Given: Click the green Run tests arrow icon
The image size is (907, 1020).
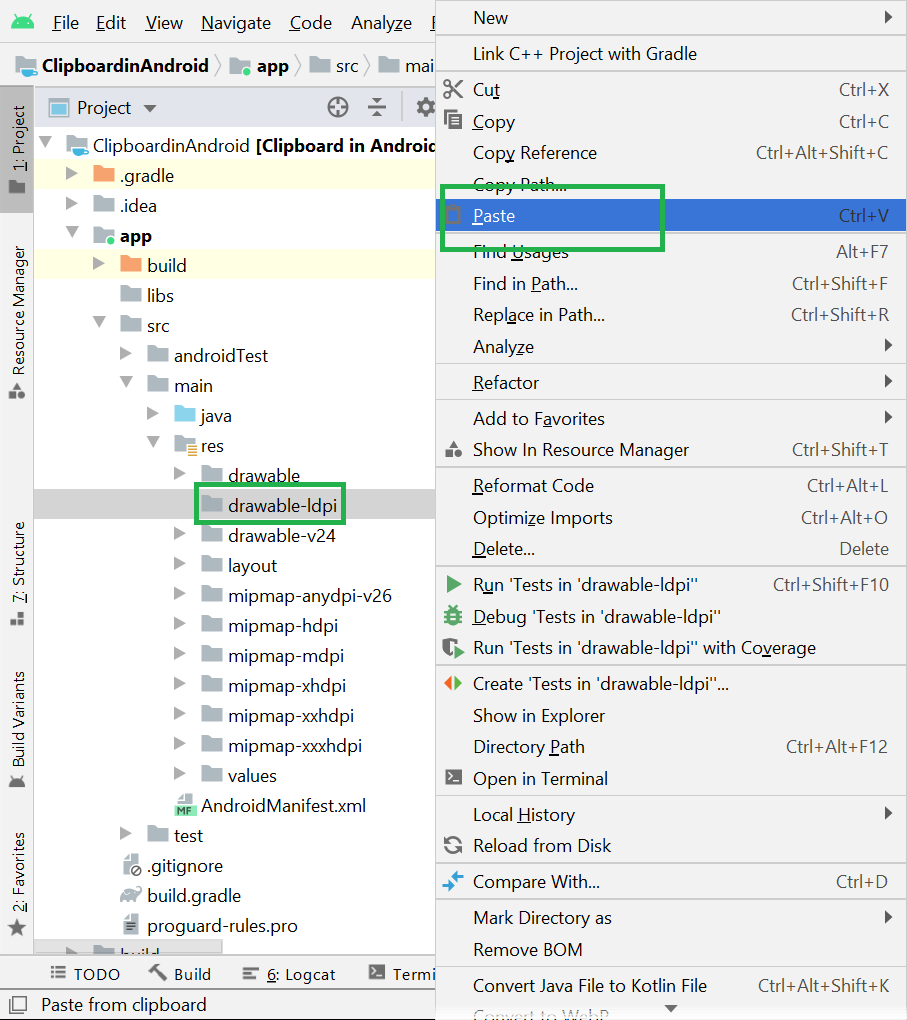Looking at the screenshot, I should (x=454, y=584).
